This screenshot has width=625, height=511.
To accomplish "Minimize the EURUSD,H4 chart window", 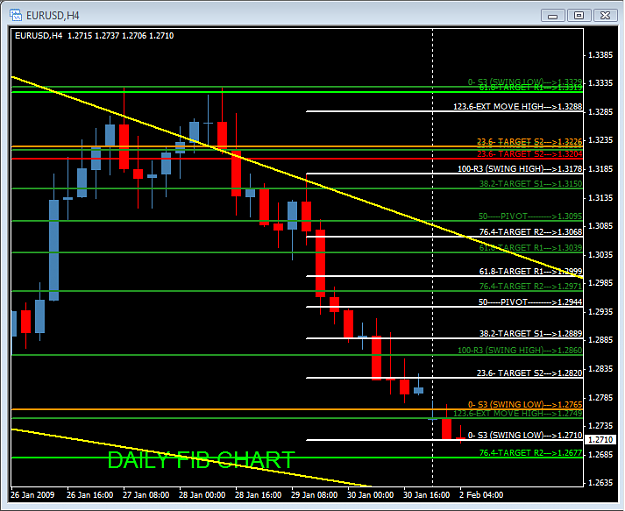I will [553, 16].
